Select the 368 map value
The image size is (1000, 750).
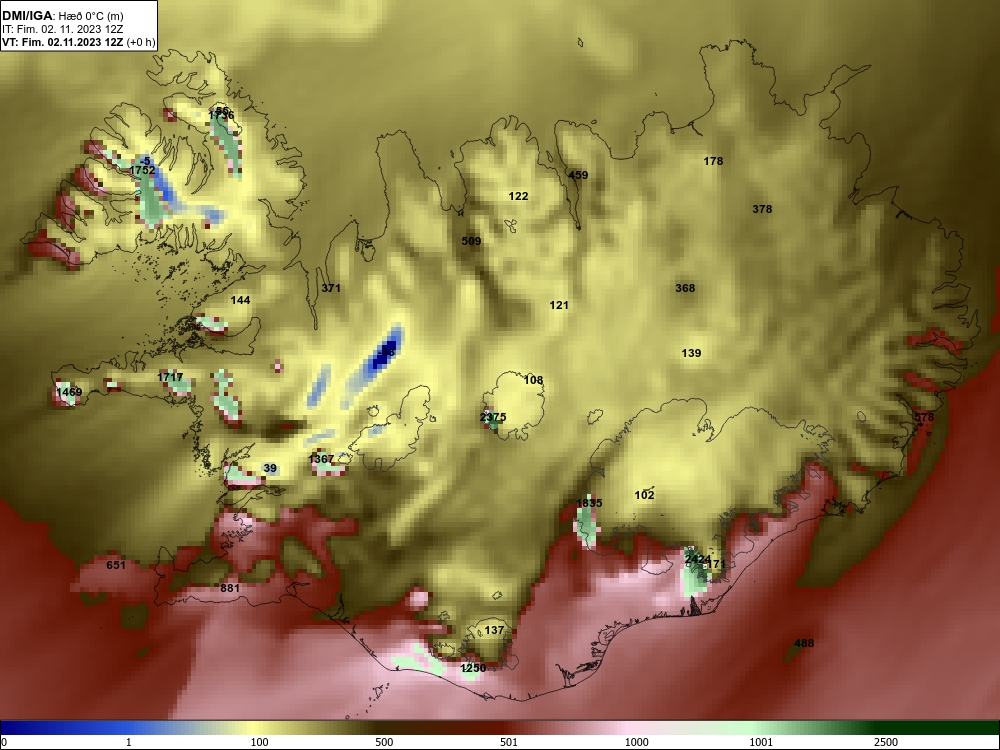685,288
